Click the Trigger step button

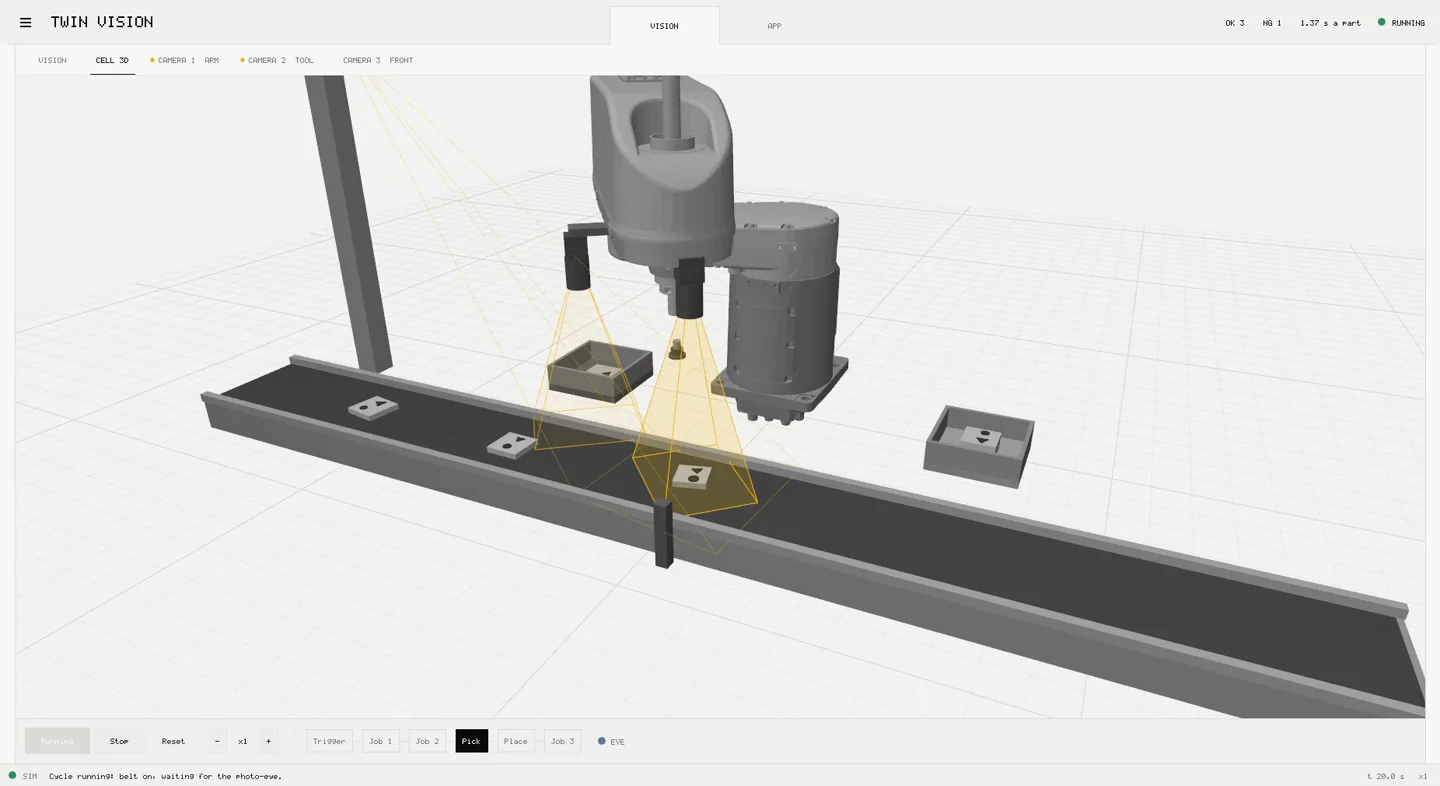click(329, 741)
